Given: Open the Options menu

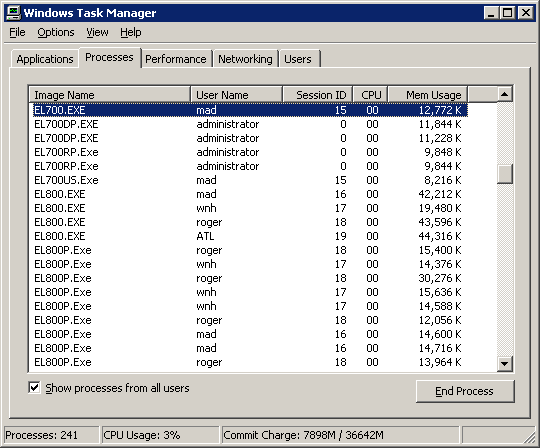Looking at the screenshot, I should (56, 32).
